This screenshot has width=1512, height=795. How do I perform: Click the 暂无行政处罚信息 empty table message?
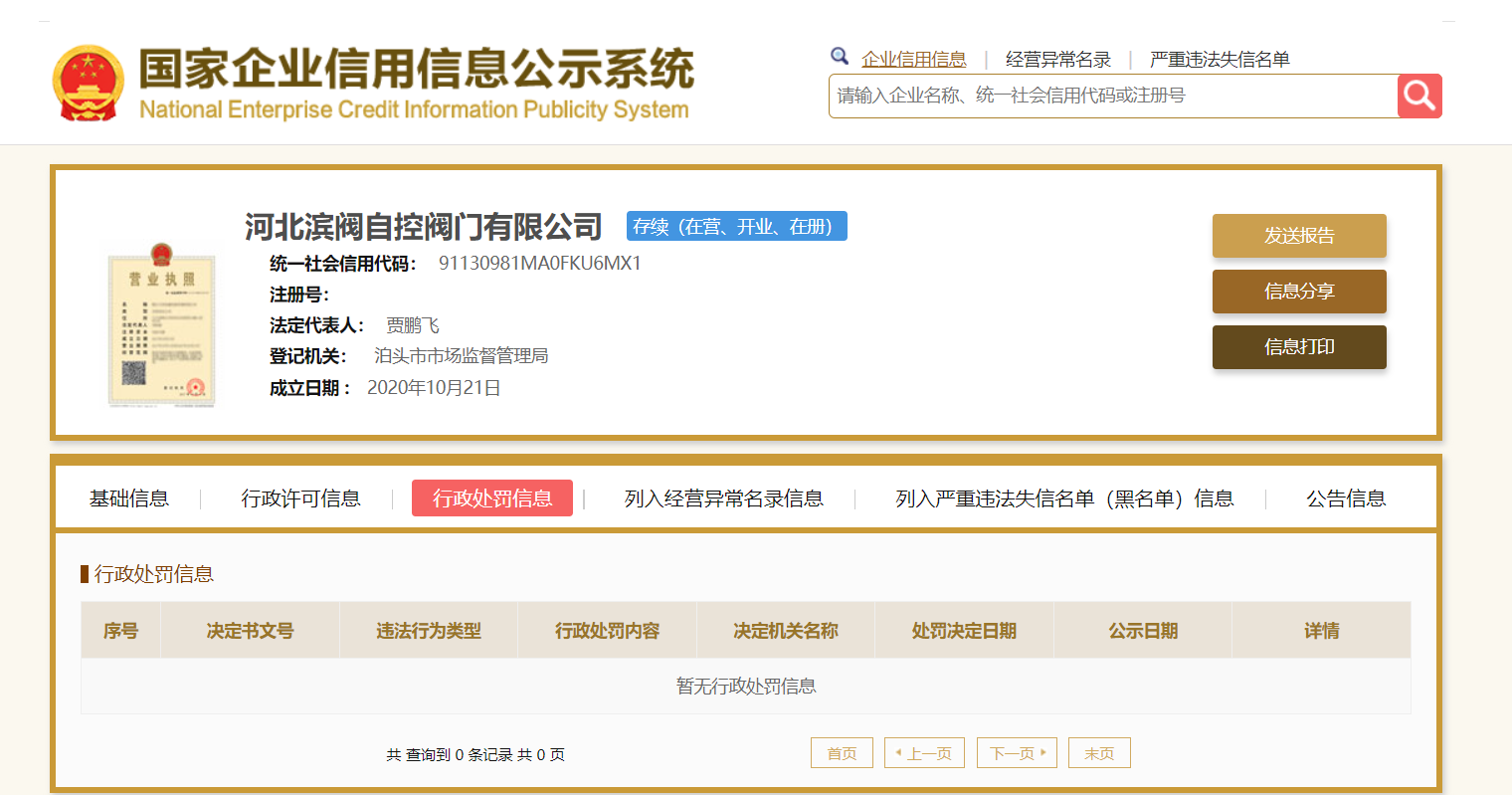point(746,687)
